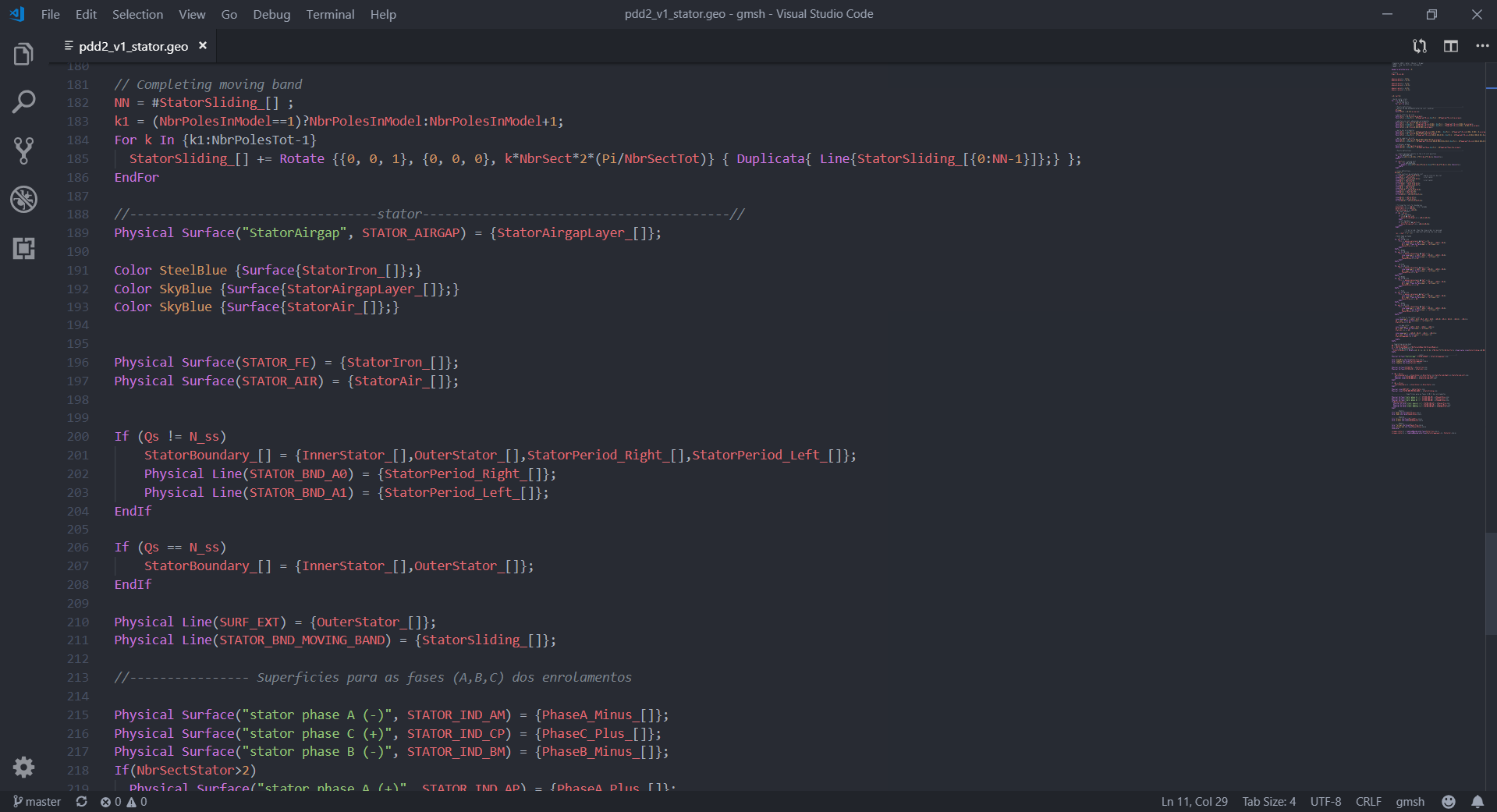
Task: Click the StatorBoundary_[] variable on line 207
Action: point(208,566)
